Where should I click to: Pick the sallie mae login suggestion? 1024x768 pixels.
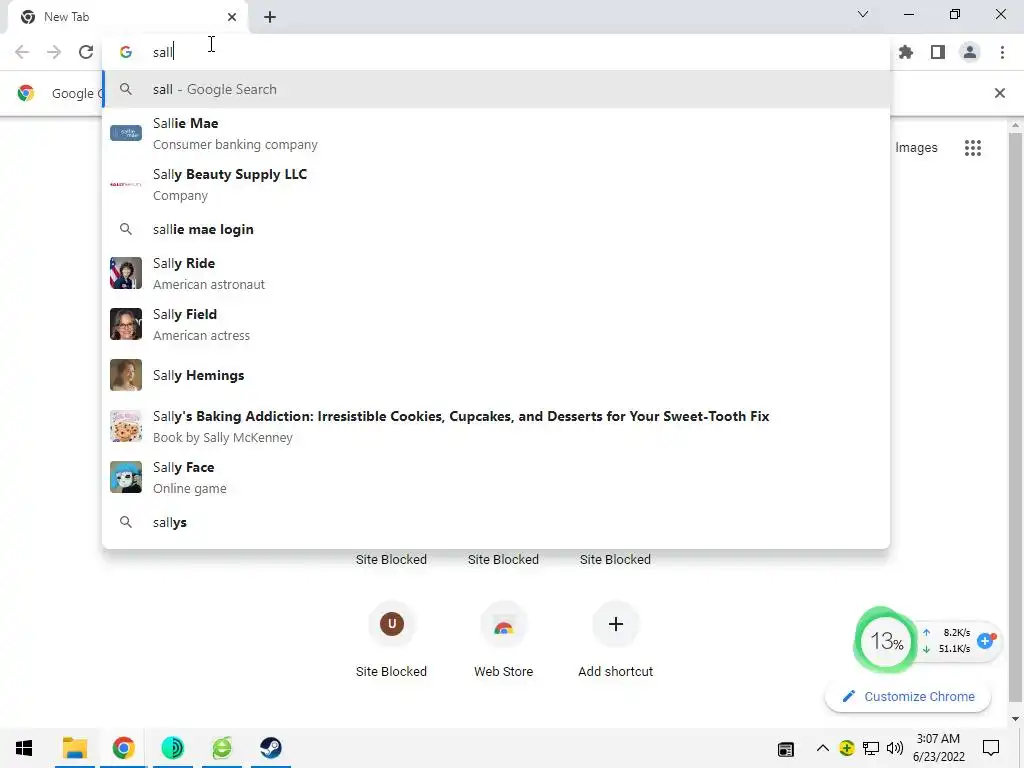(x=496, y=229)
